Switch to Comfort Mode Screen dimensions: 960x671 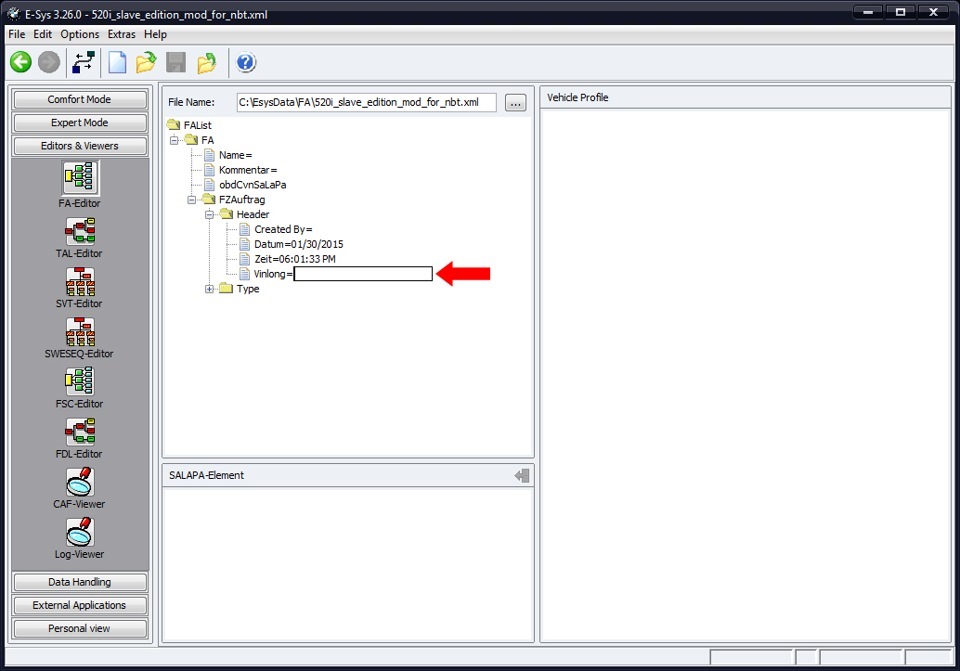coord(80,99)
